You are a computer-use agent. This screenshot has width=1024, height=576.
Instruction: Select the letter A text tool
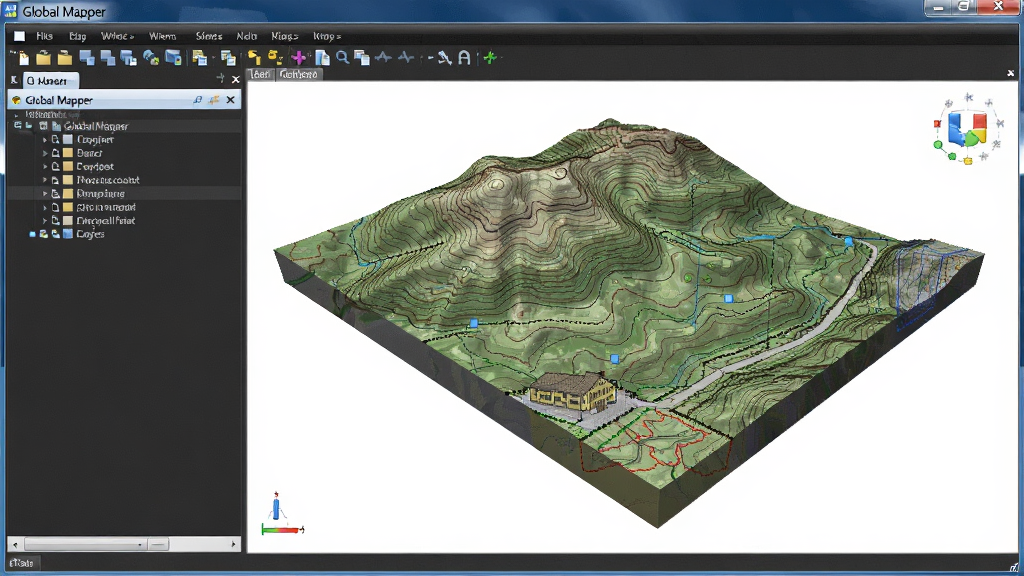(x=464, y=57)
